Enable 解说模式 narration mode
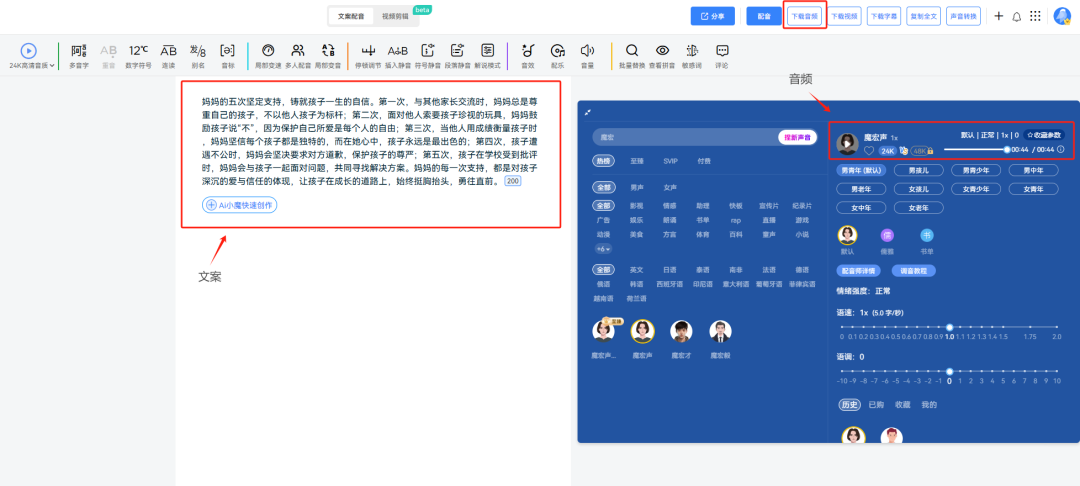Viewport: 1080px width, 486px height. pyautogui.click(x=488, y=56)
